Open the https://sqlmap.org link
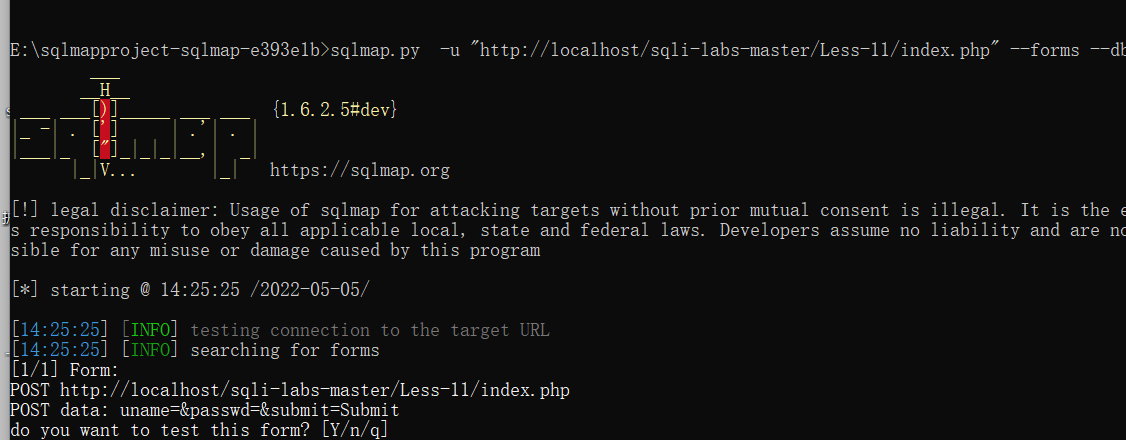The height and width of the screenshot is (440, 1126). coord(359,171)
